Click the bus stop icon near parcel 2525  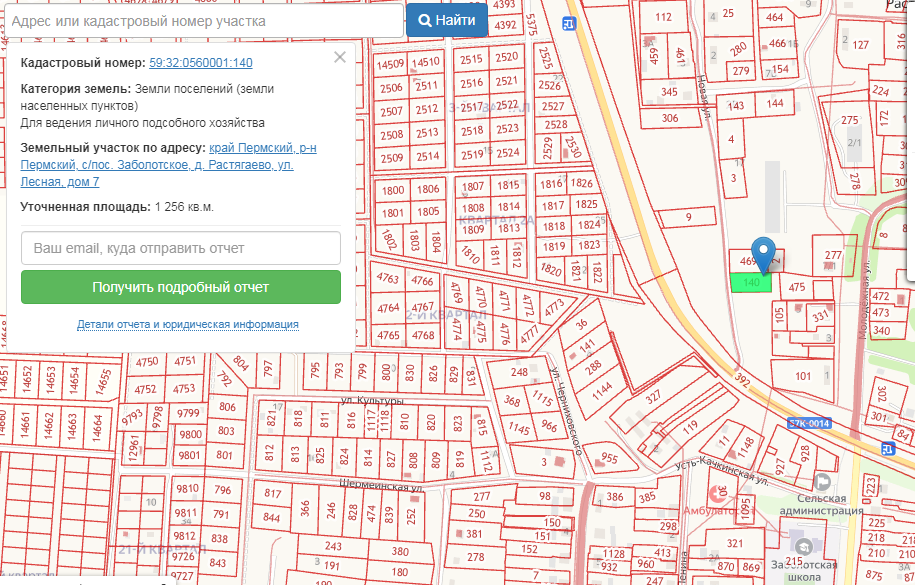click(569, 24)
